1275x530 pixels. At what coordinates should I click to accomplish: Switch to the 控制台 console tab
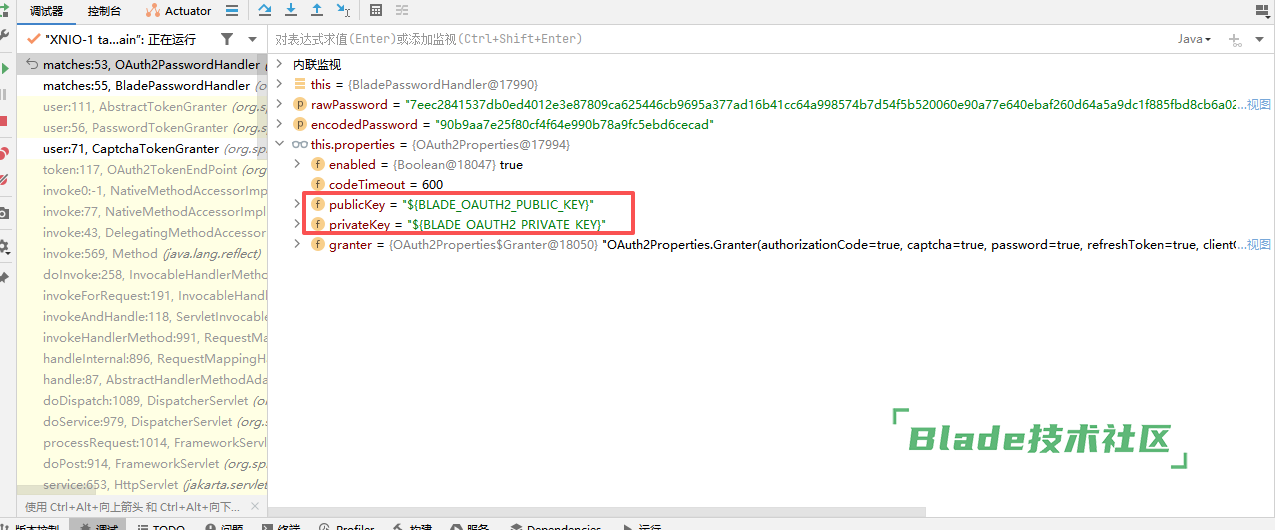pyautogui.click(x=106, y=11)
